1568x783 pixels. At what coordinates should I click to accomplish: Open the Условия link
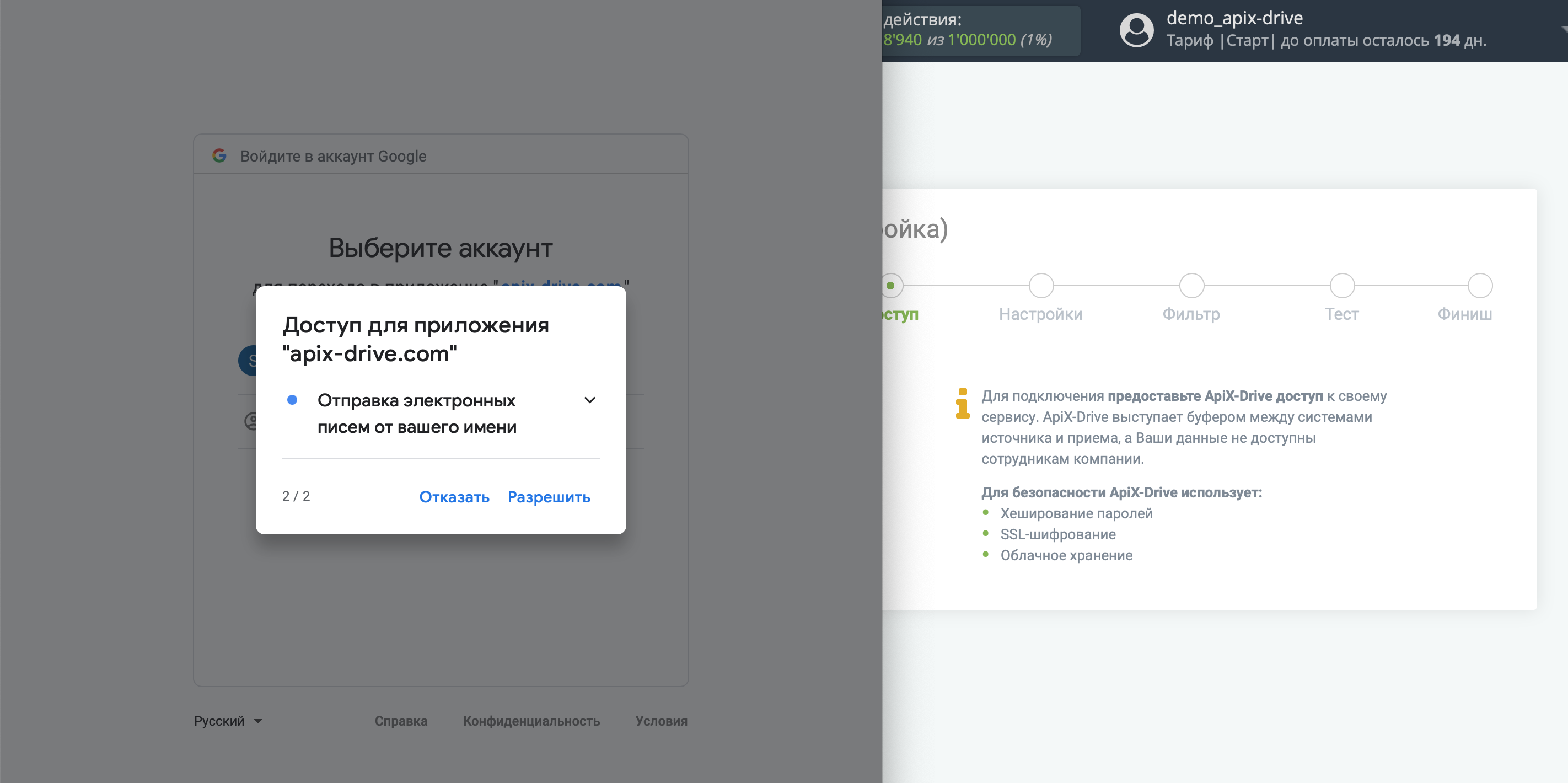point(661,721)
